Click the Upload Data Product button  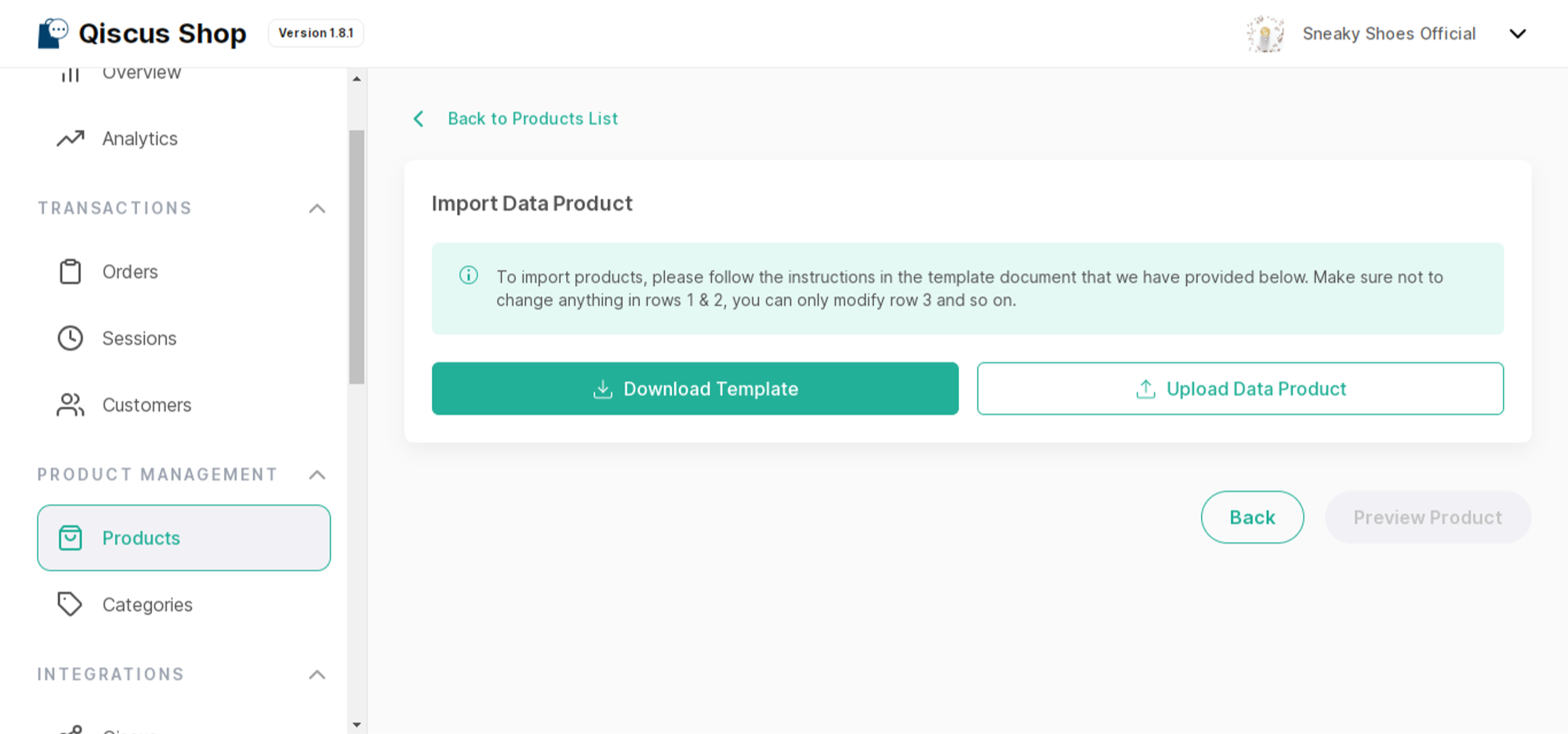pyautogui.click(x=1240, y=388)
